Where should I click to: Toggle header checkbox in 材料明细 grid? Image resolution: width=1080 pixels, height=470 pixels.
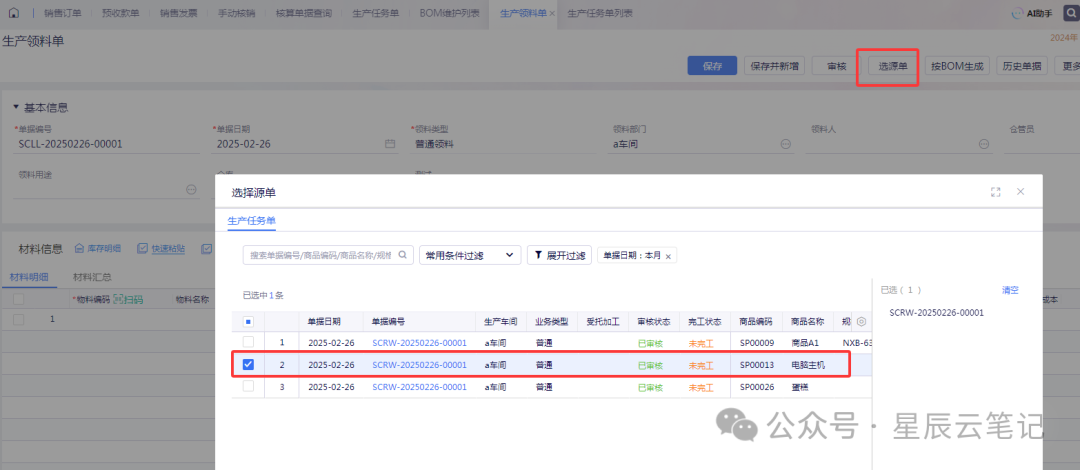pyautogui.click(x=19, y=299)
